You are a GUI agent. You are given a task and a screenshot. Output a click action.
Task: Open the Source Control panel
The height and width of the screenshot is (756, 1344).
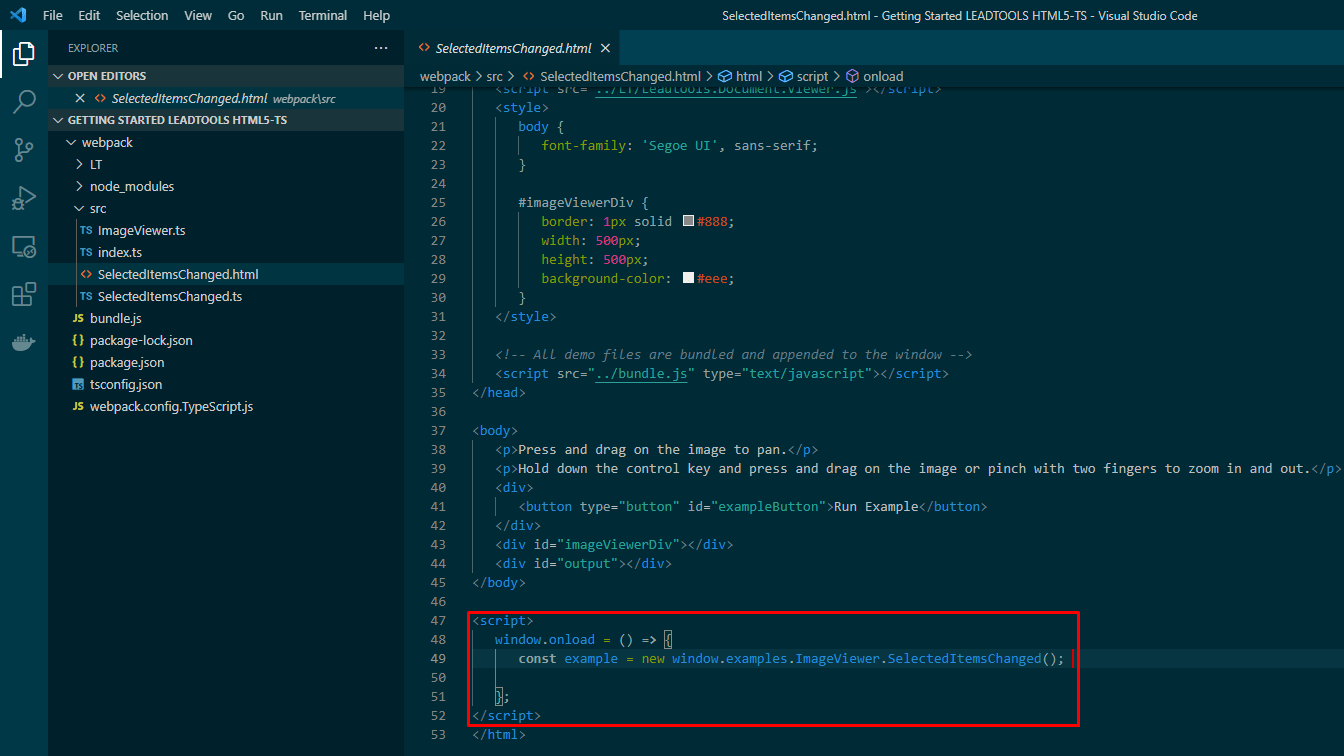[x=24, y=149]
